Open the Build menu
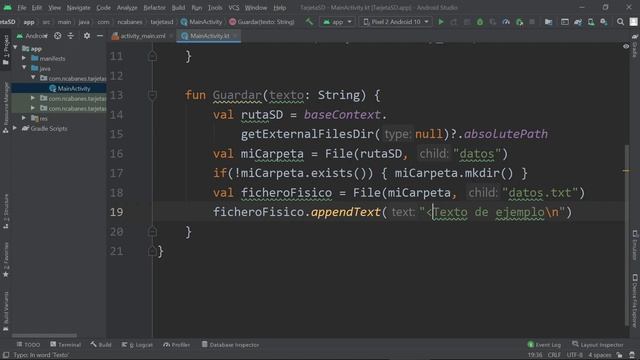 coord(178,7)
